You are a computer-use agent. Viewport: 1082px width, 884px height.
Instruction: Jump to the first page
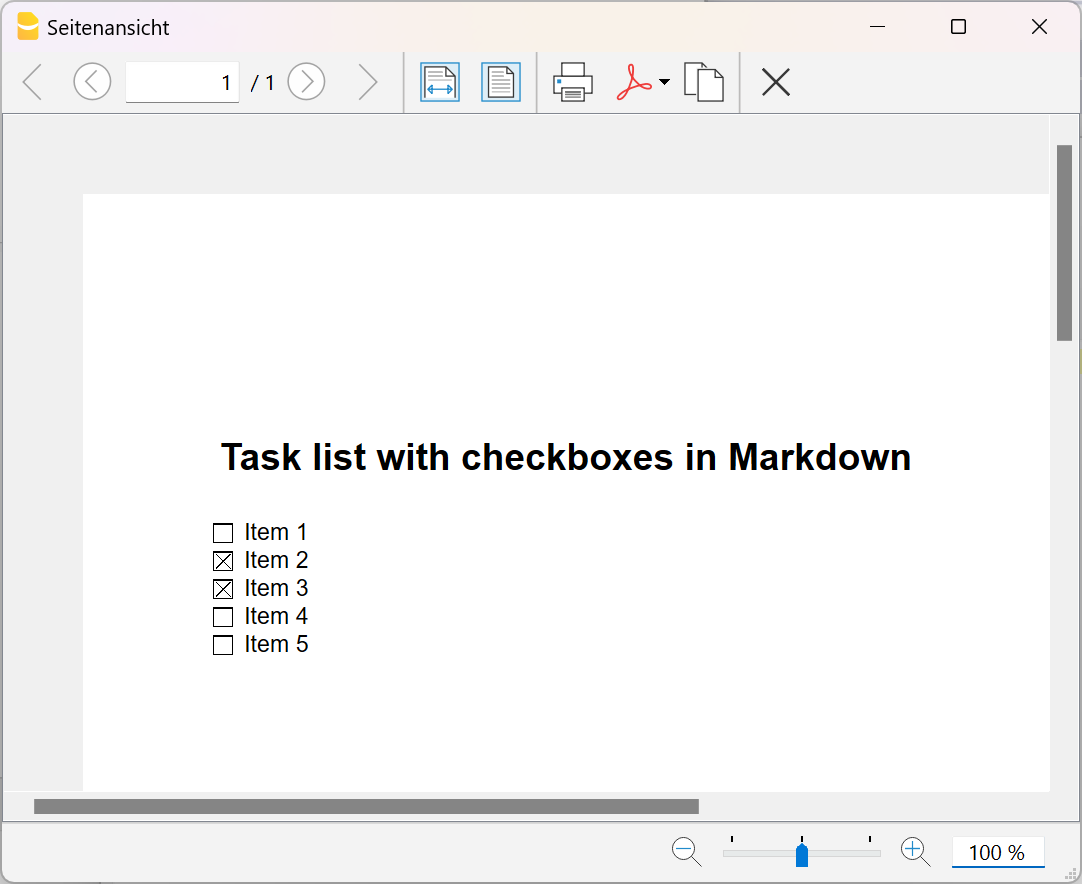[x=31, y=82]
